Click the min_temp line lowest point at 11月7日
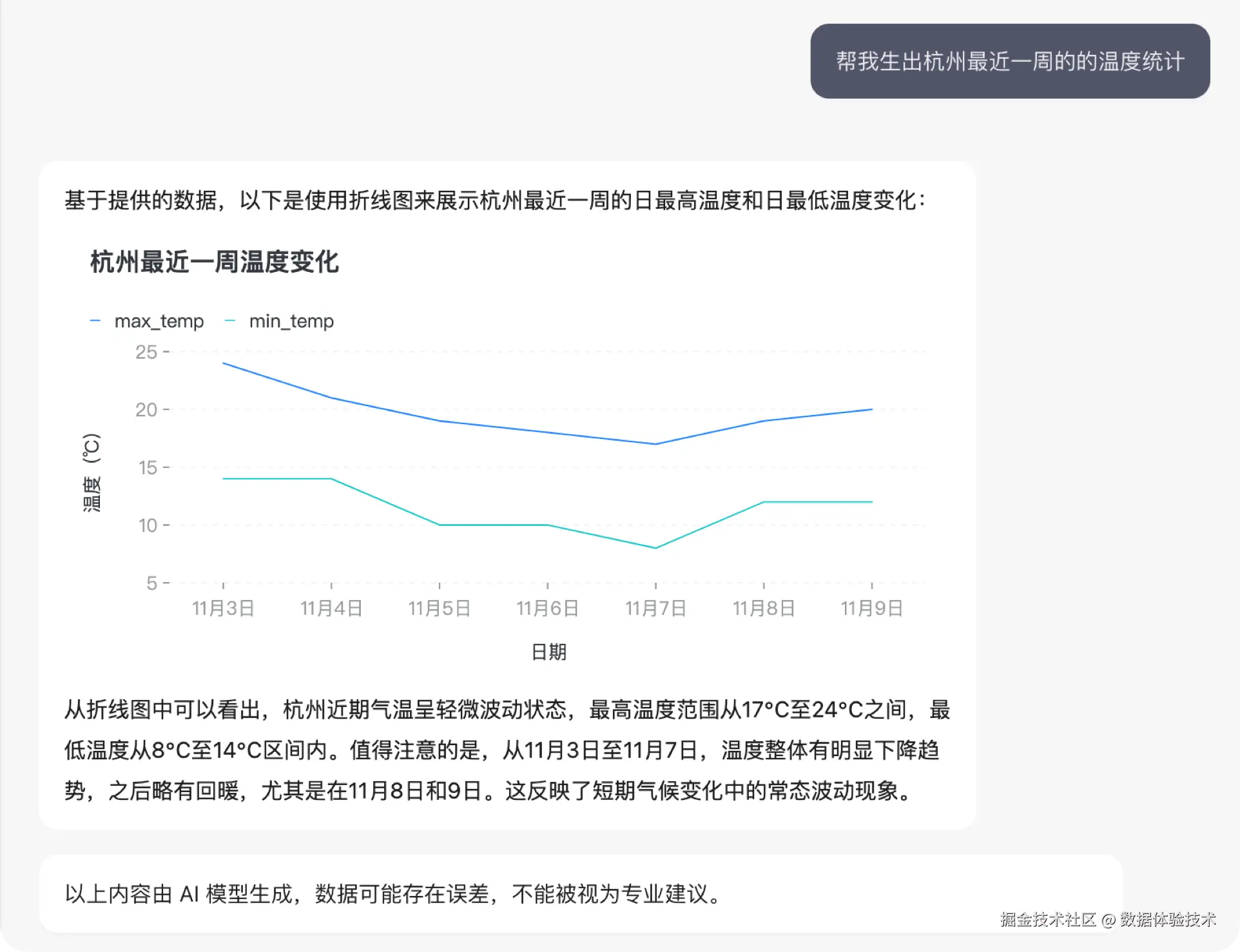 (x=655, y=548)
